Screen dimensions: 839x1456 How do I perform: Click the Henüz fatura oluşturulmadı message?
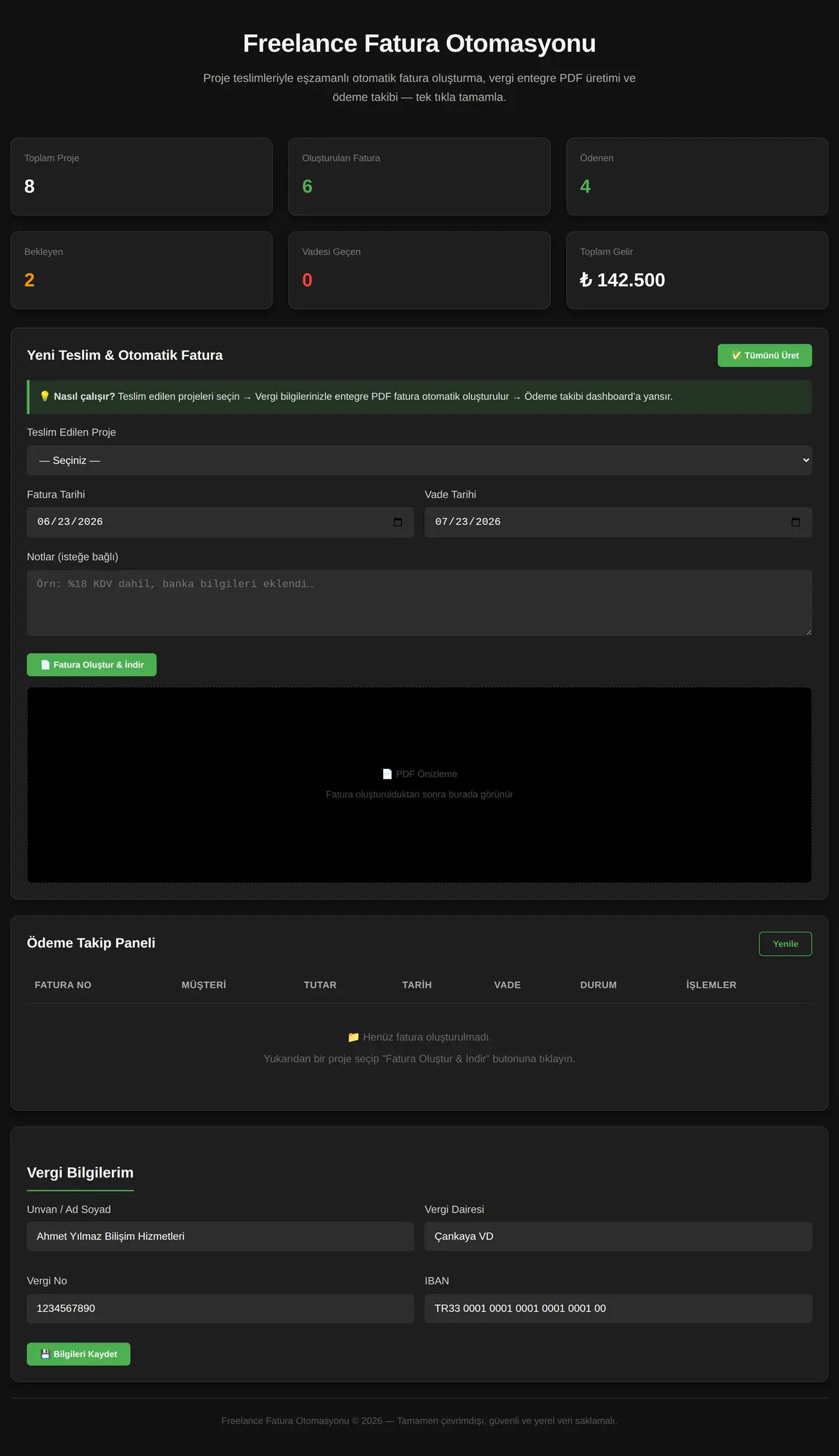coord(419,1037)
